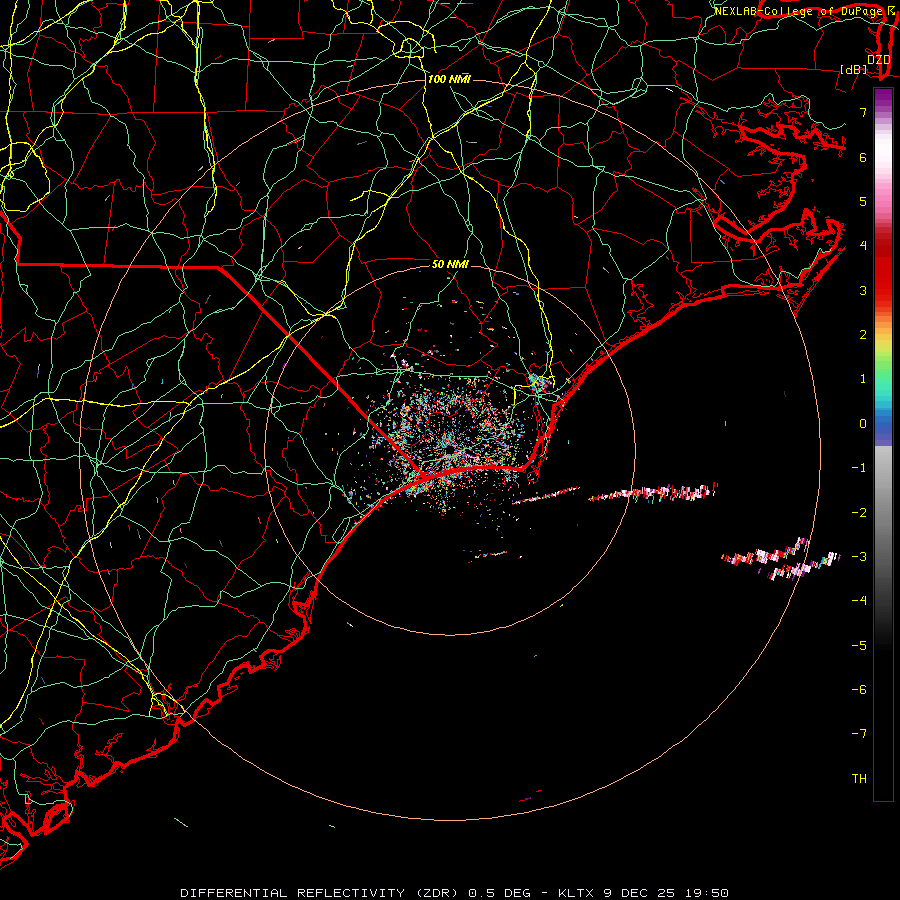Screen dimensions: 900x900
Task: Click the color scale value '0'
Action: [x=863, y=424]
